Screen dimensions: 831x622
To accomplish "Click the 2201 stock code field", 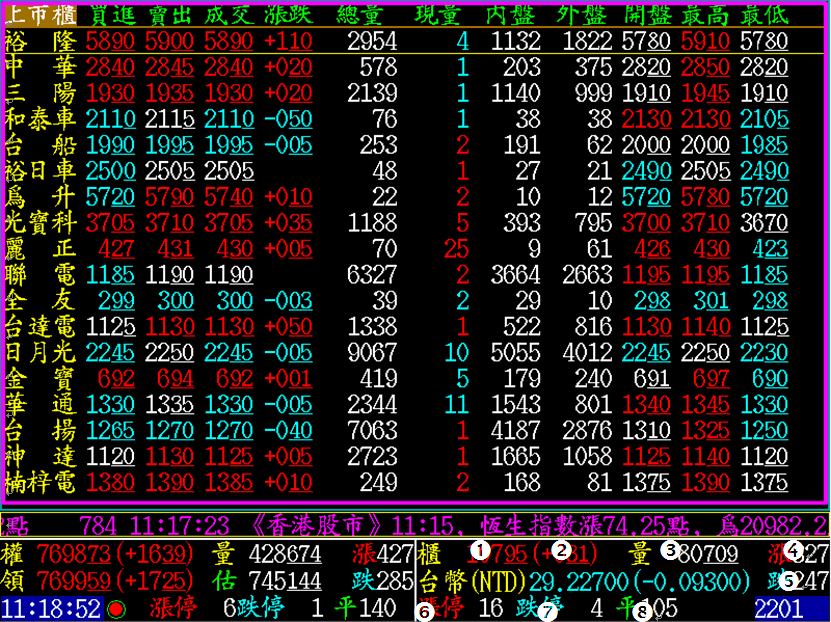I will (x=780, y=609).
